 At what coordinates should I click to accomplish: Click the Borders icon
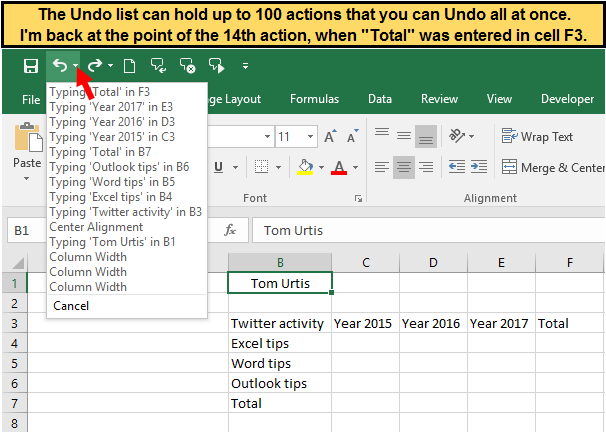coord(261,167)
